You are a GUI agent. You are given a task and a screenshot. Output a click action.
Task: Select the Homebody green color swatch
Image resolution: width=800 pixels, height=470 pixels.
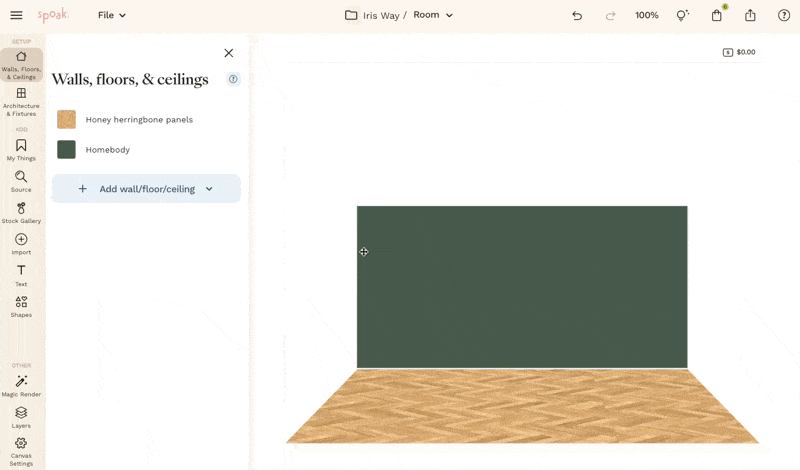point(66,150)
